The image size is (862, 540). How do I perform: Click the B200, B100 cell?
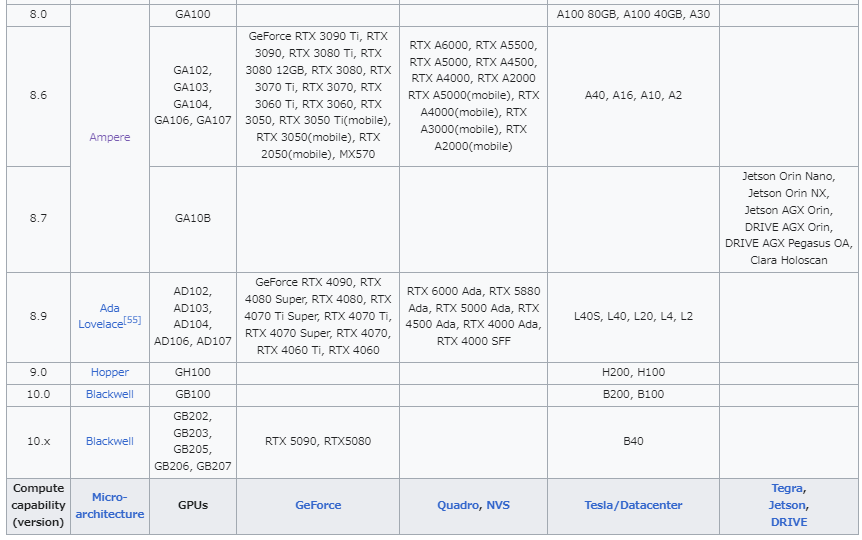point(633,395)
